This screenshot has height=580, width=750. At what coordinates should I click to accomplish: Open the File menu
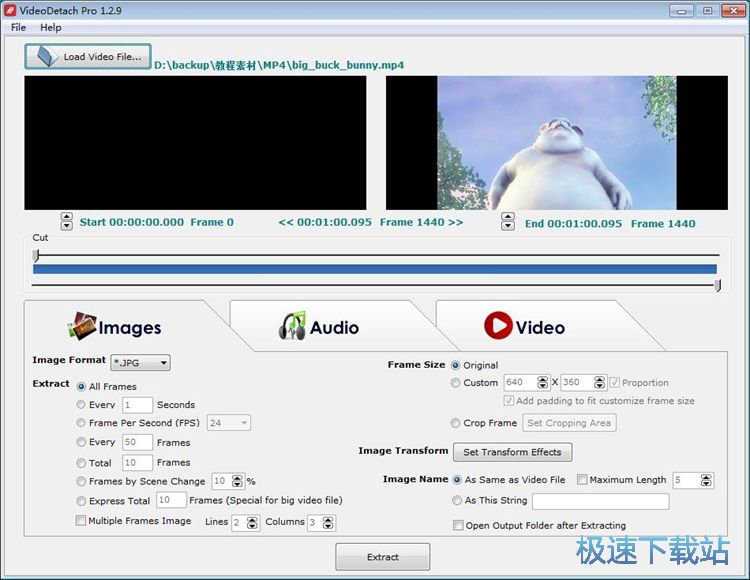tap(18, 27)
